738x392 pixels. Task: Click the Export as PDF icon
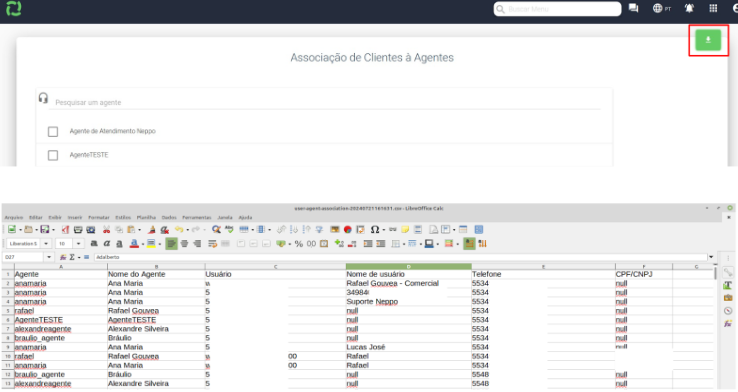[65, 229]
